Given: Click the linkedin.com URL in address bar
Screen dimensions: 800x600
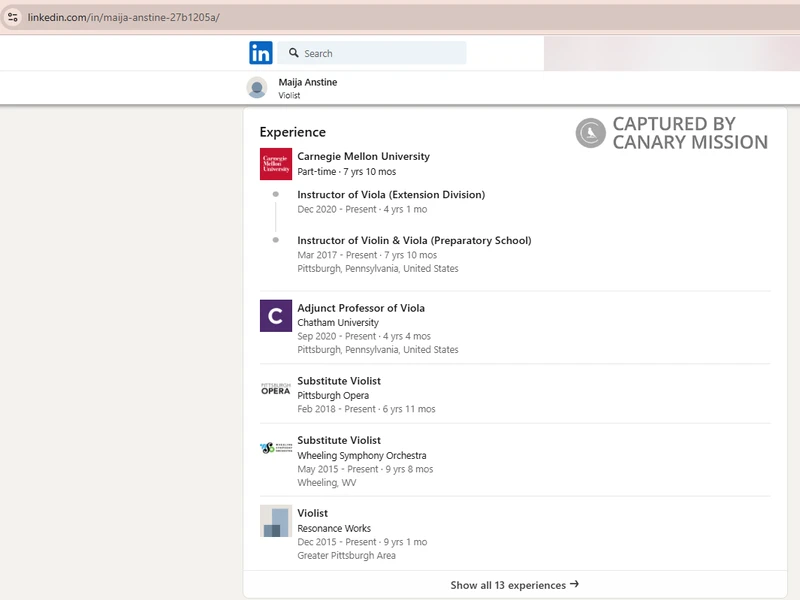Looking at the screenshot, I should (123, 17).
